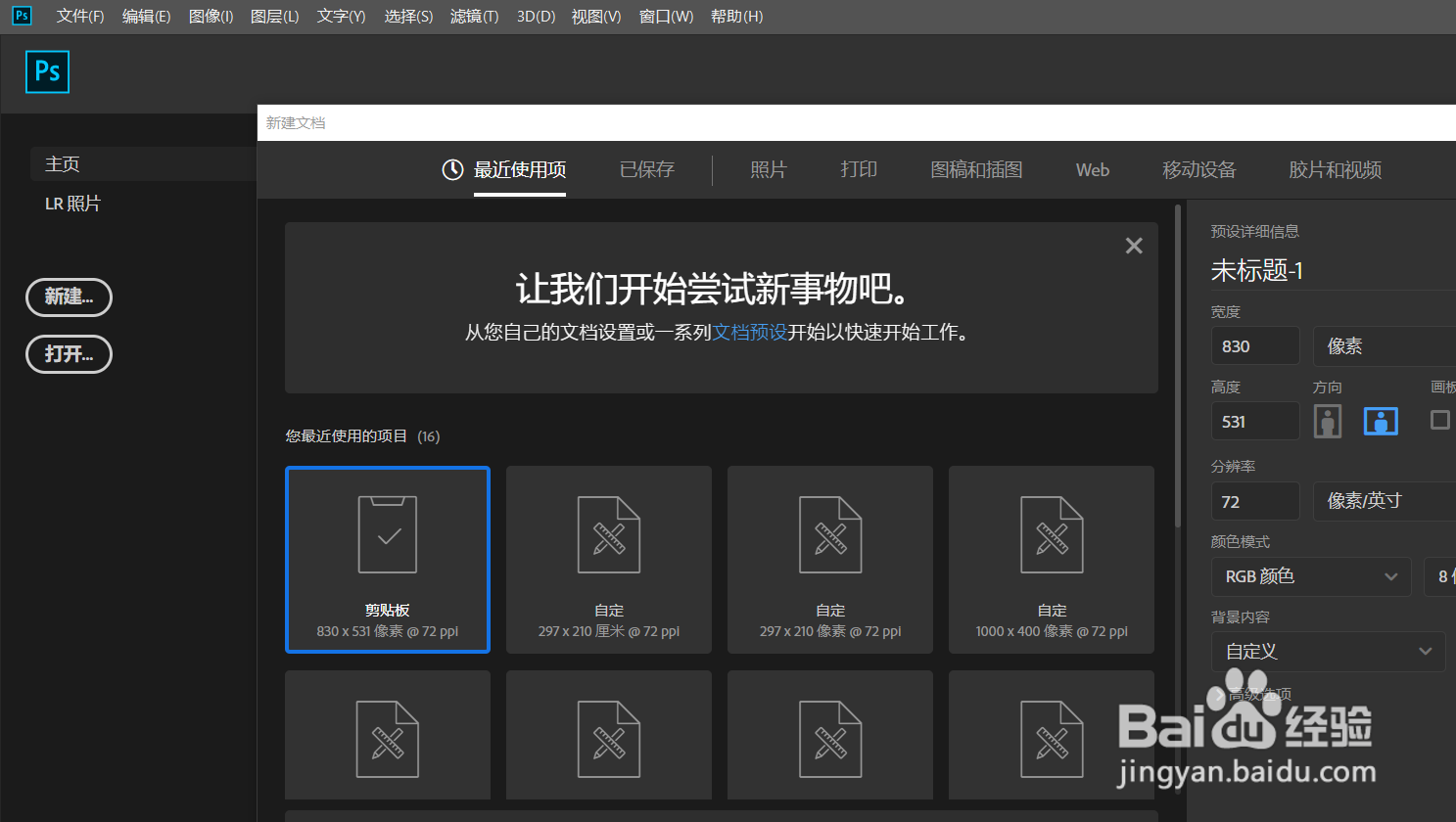The height and width of the screenshot is (822, 1456).
Task: Open the RGB 颜色 color mode dropdown
Action: click(1311, 576)
